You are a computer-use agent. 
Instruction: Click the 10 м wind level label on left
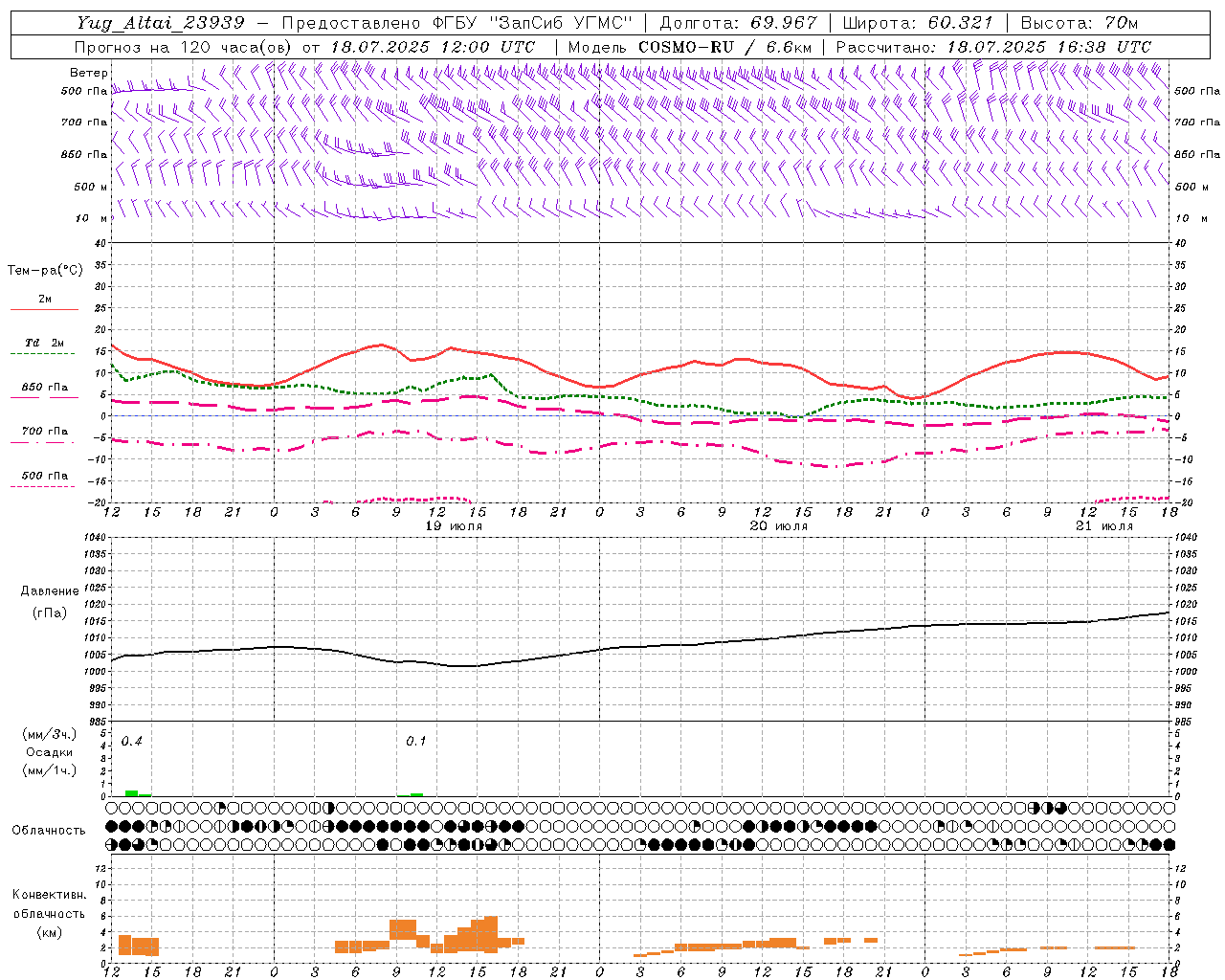click(93, 218)
